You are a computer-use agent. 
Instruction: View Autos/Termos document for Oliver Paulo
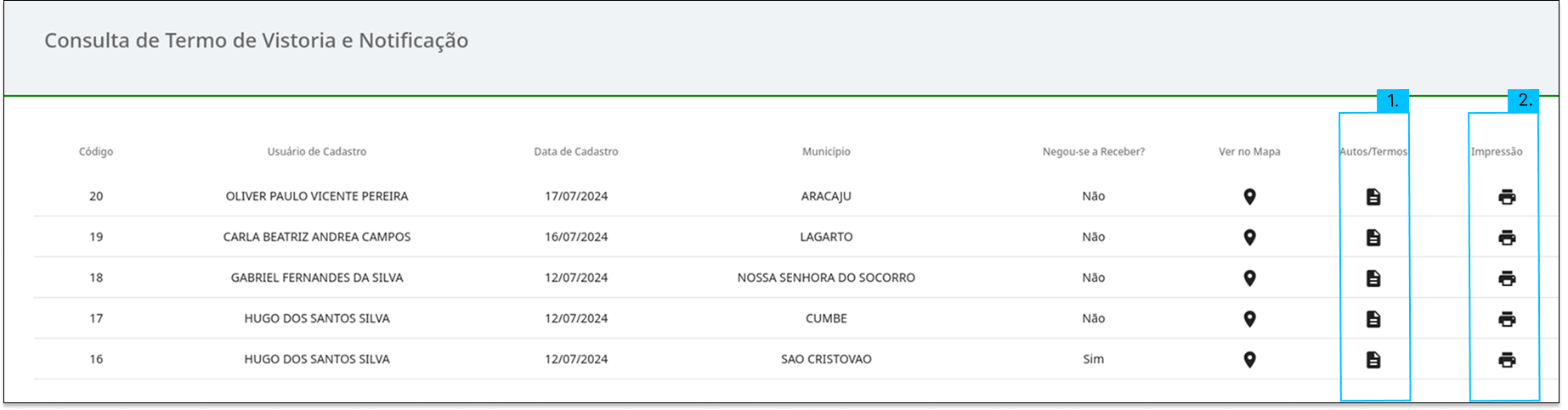coord(1373,197)
